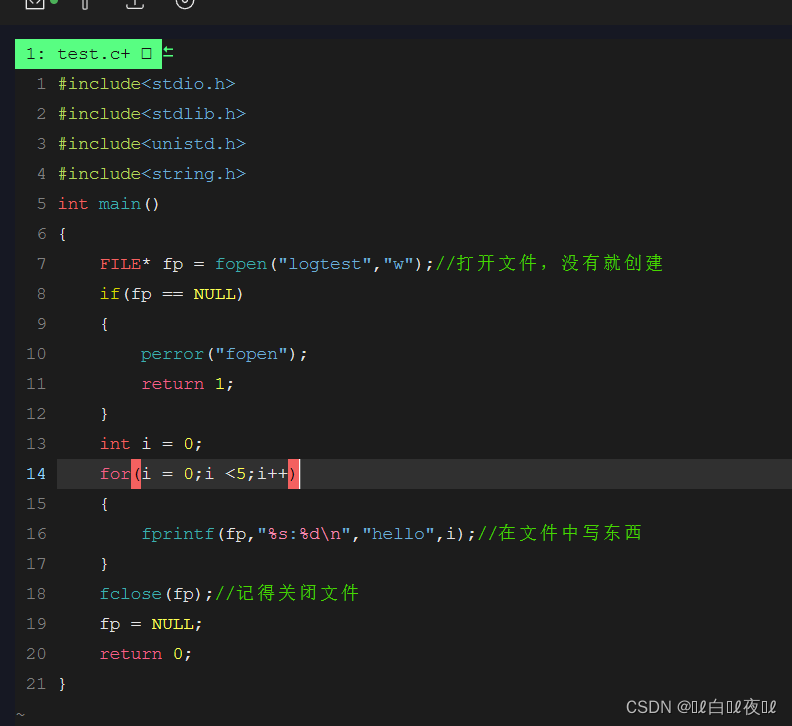Click 'return 0;' on line 20
This screenshot has height=726, width=792.
(x=146, y=654)
